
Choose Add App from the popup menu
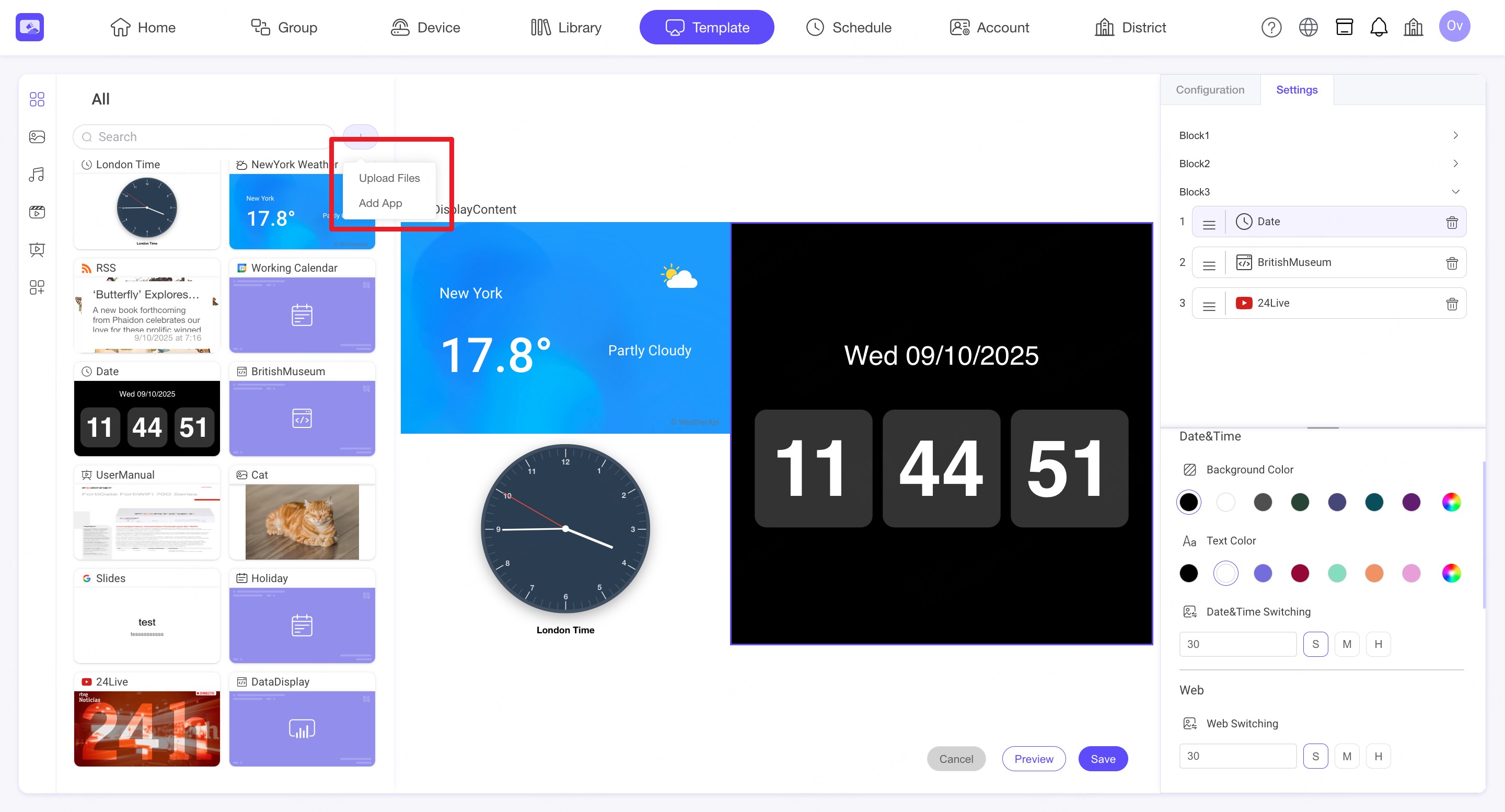tap(380, 203)
